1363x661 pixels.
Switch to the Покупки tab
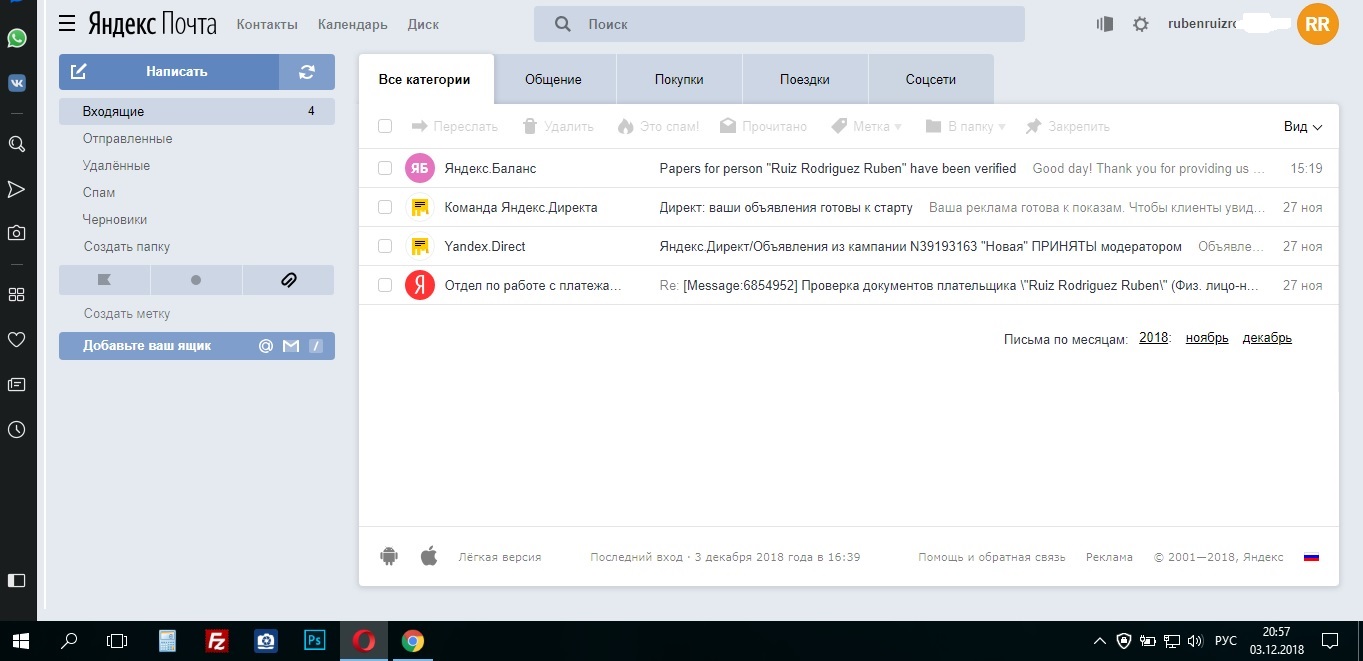[x=679, y=79]
